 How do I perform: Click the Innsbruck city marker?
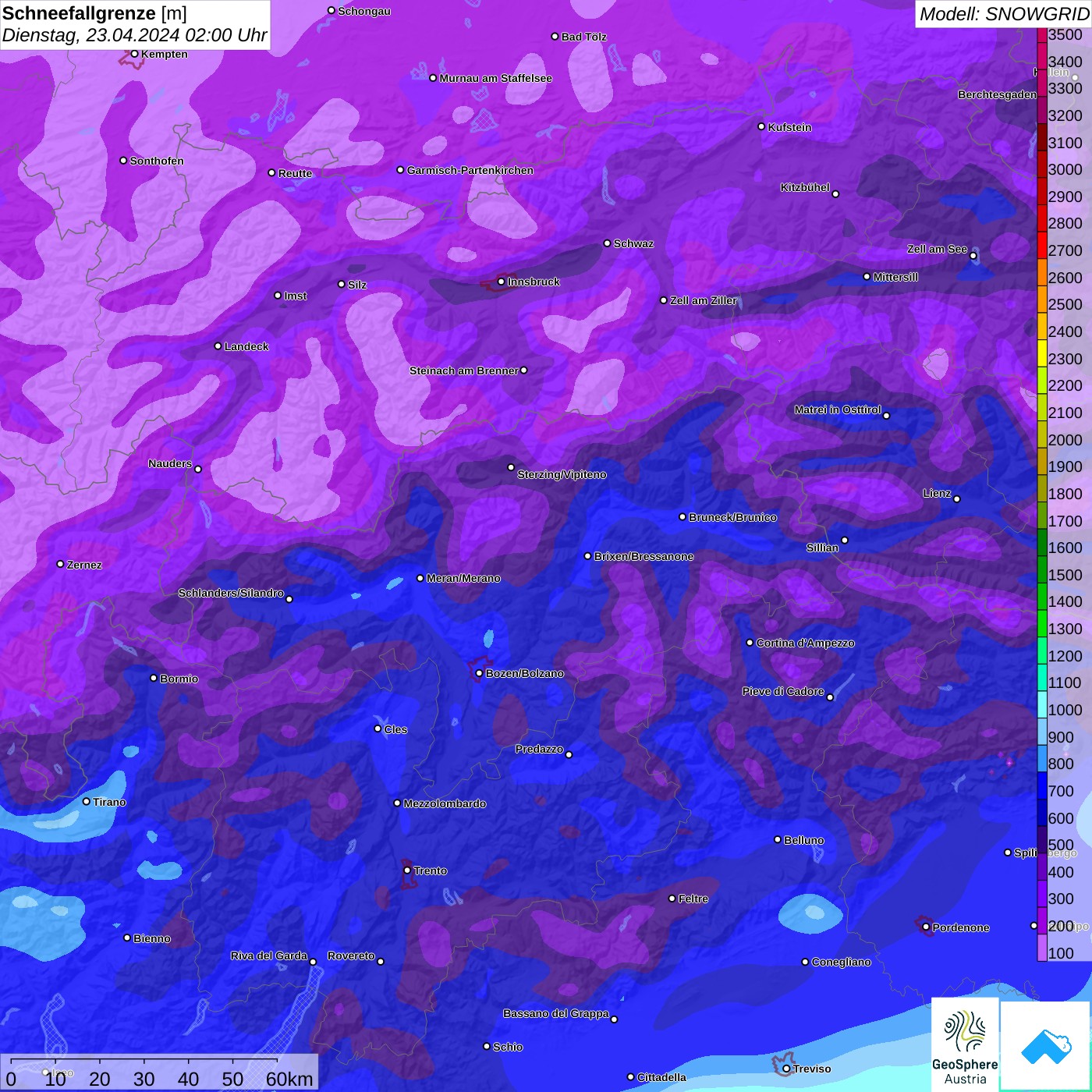tap(502, 282)
